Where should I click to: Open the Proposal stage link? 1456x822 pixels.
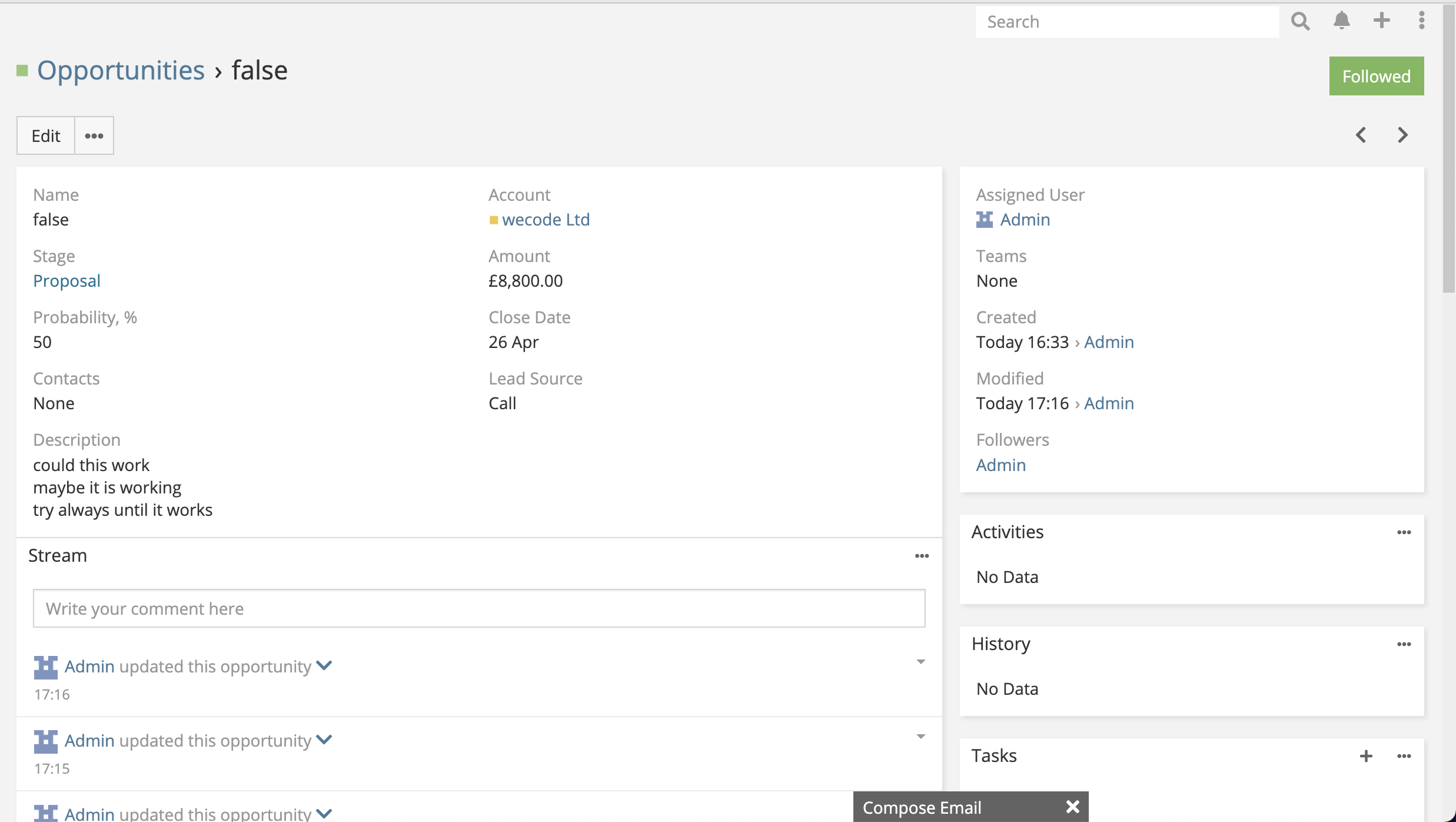67,281
